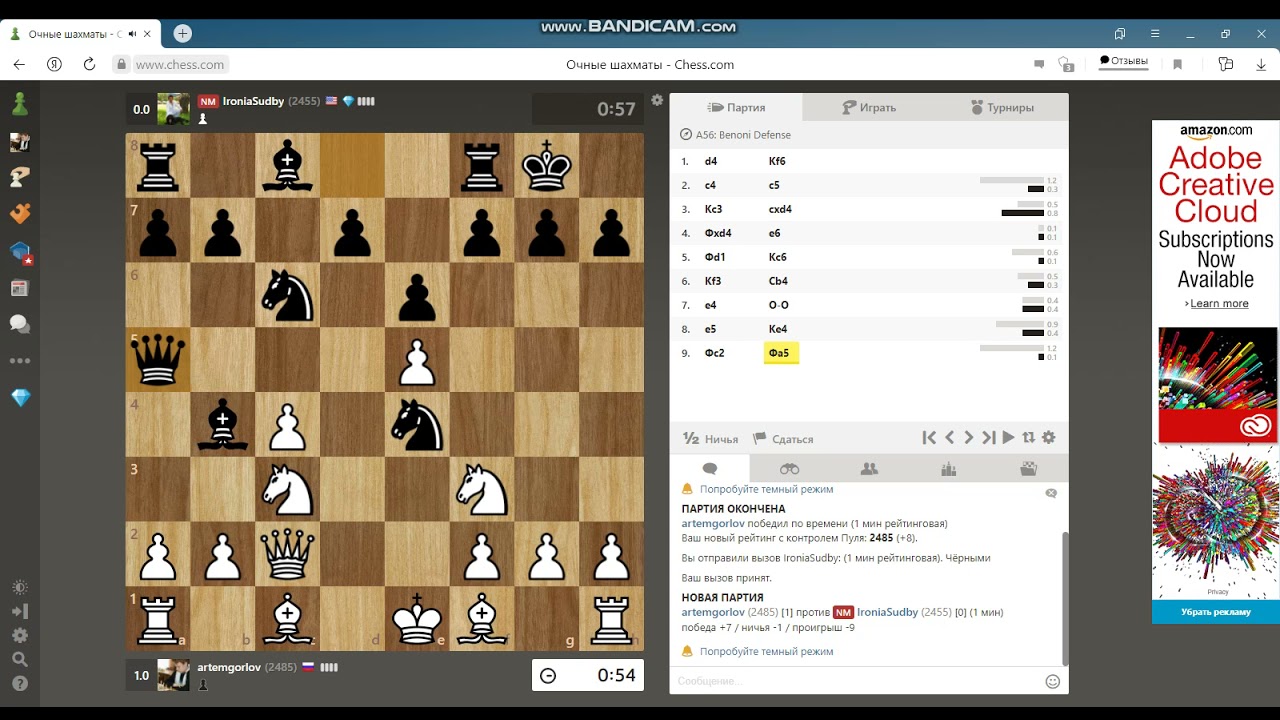Viewport: 1280px width, 720px height.
Task: Open the Connect chat bubbles in sidebar
Action: [20, 324]
